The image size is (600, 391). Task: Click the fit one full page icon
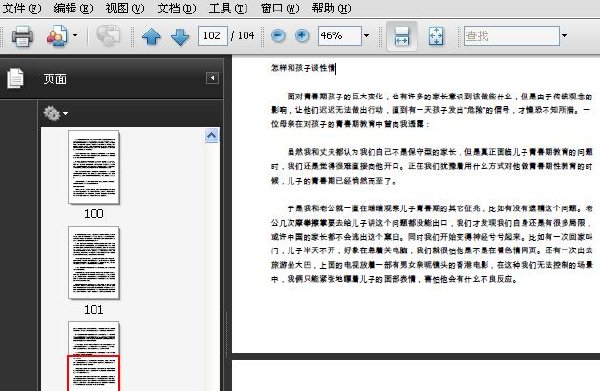(436, 36)
